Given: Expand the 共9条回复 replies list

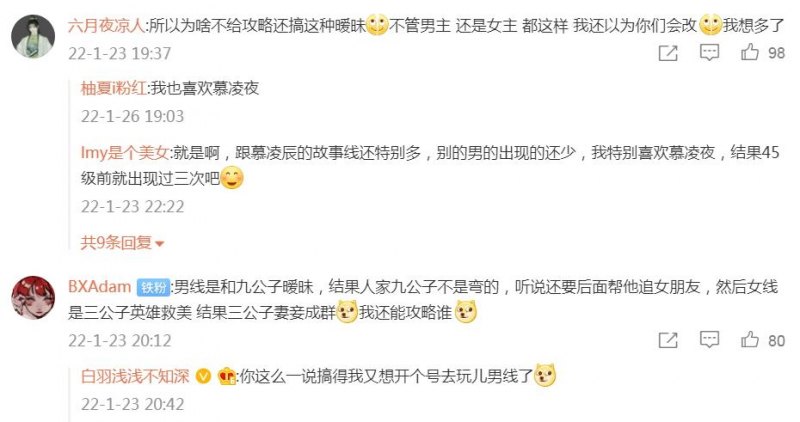Looking at the screenshot, I should (122, 242).
